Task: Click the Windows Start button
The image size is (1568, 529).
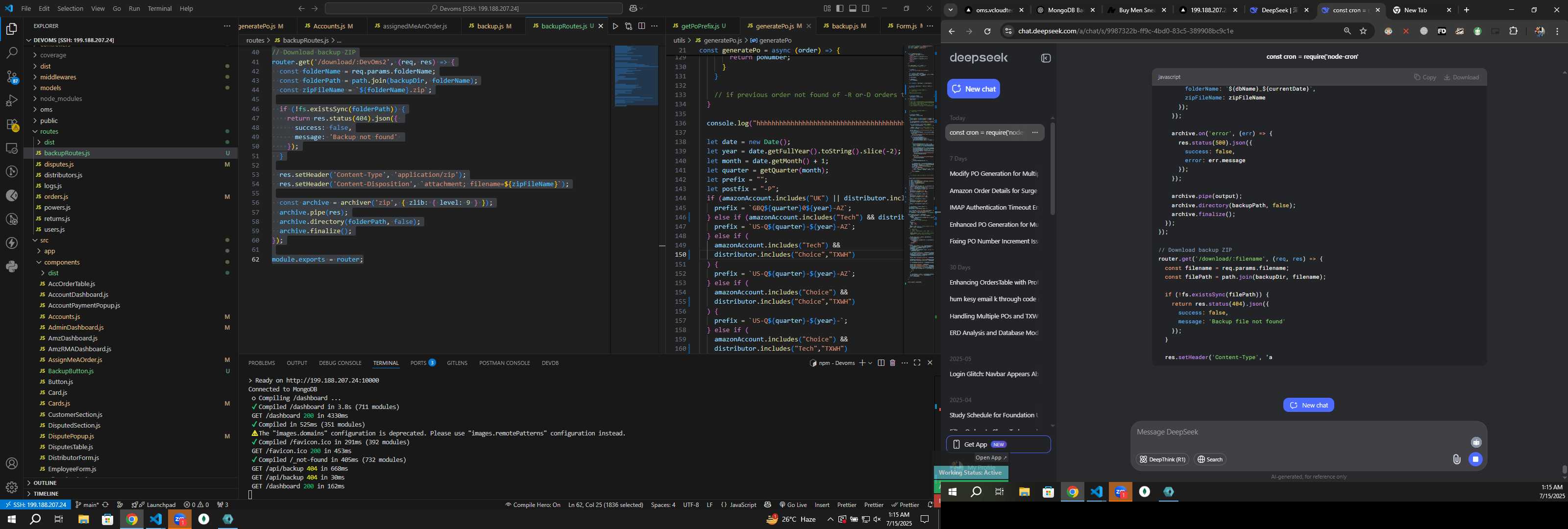Action: (x=11, y=519)
